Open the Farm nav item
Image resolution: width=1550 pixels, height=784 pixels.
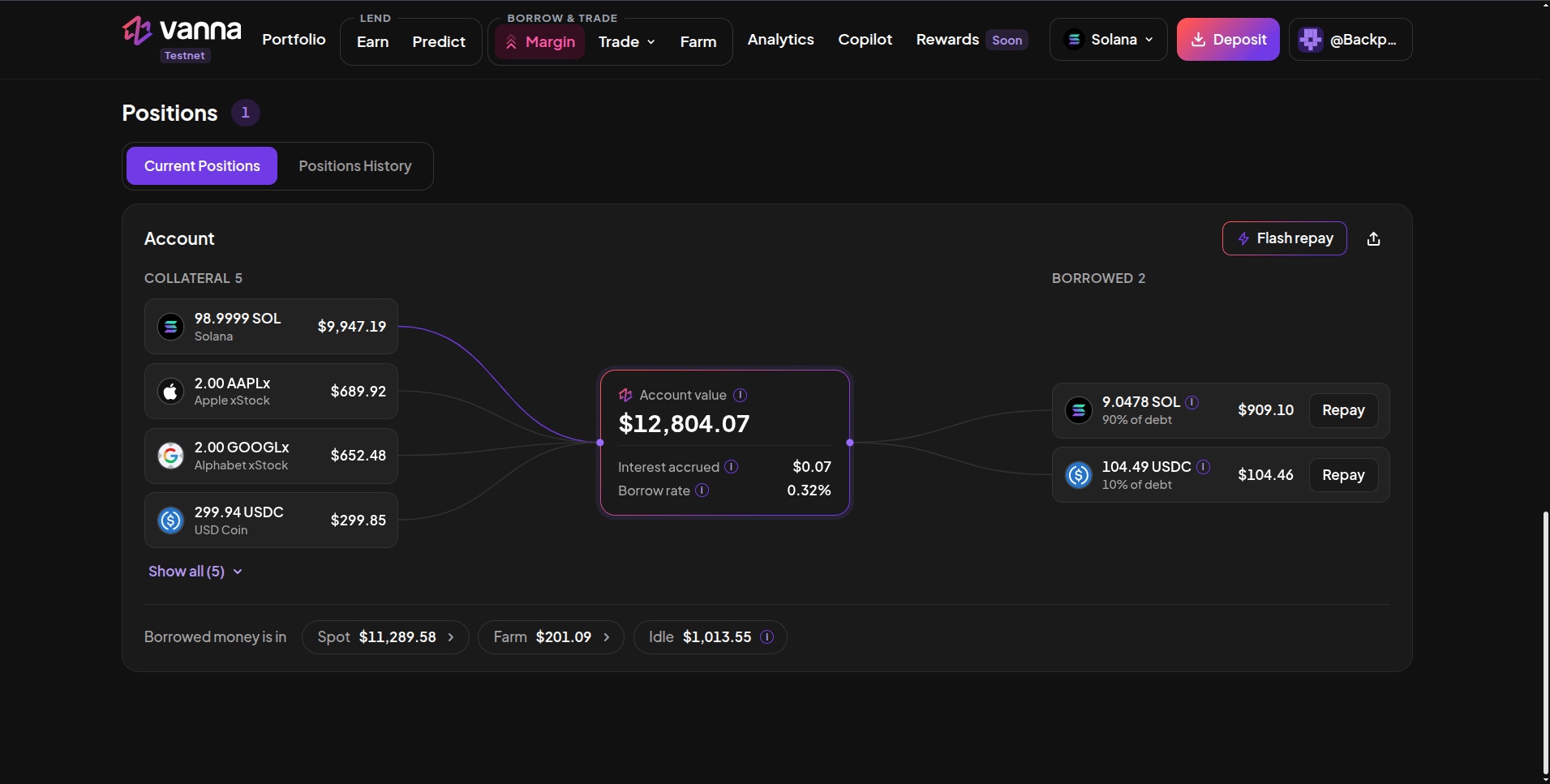tap(698, 41)
